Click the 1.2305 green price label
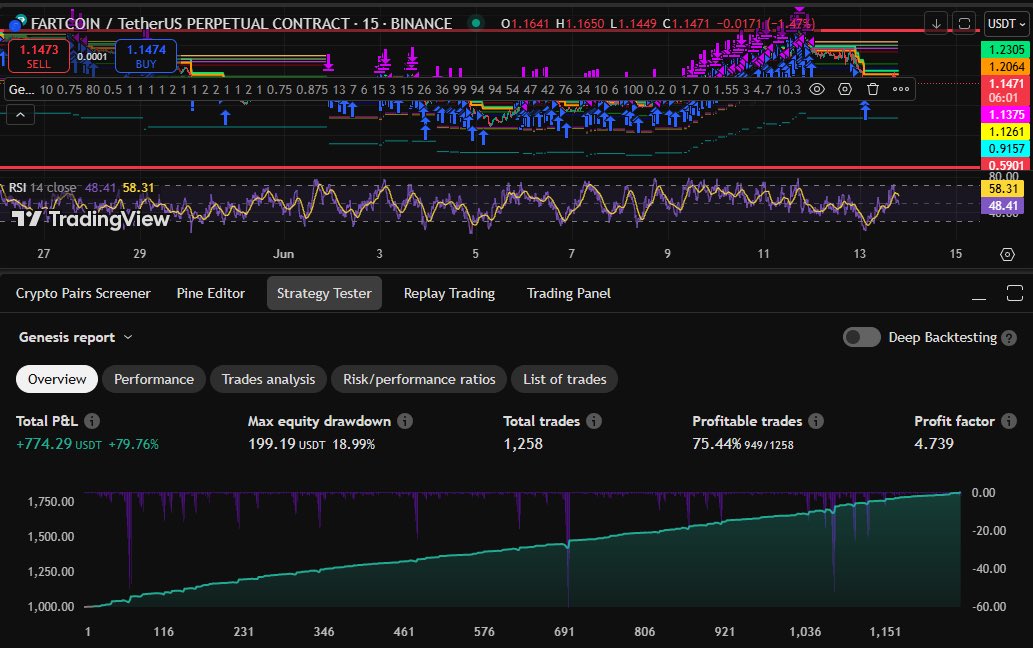This screenshot has height=648, width=1033. coord(1006,50)
